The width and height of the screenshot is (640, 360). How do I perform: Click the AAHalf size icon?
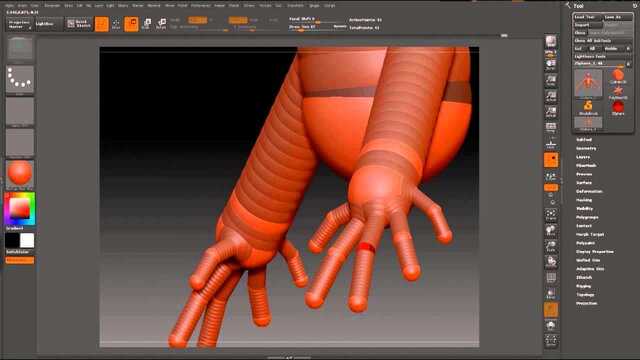click(551, 112)
